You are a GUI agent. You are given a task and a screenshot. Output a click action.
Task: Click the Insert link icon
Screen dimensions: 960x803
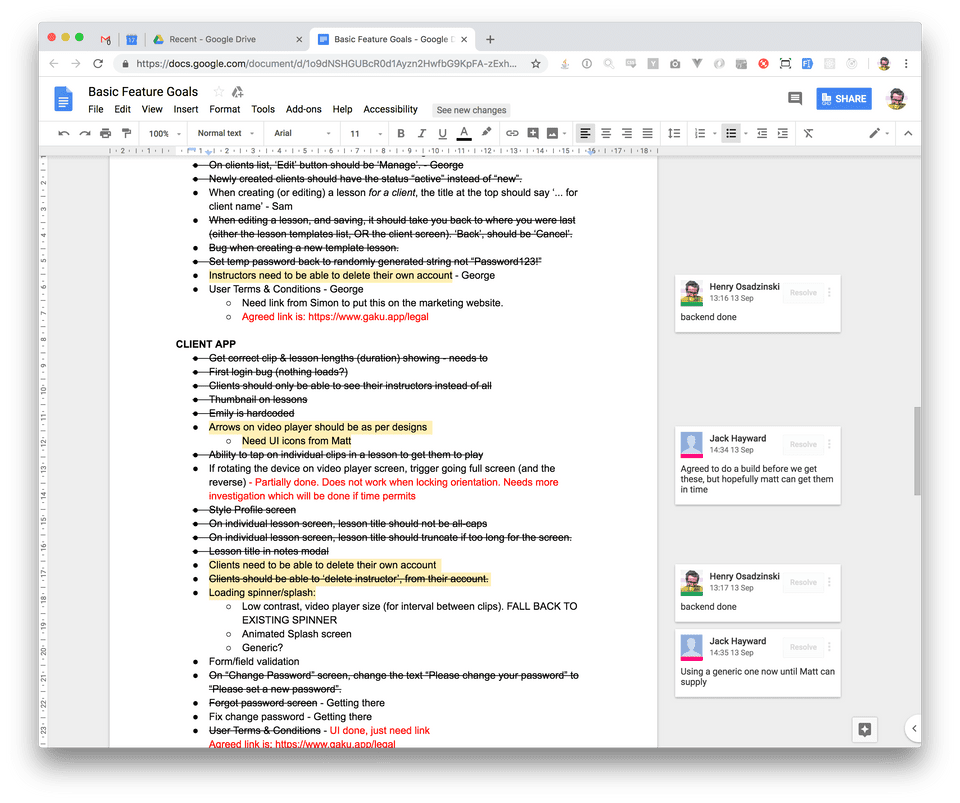[x=512, y=133]
